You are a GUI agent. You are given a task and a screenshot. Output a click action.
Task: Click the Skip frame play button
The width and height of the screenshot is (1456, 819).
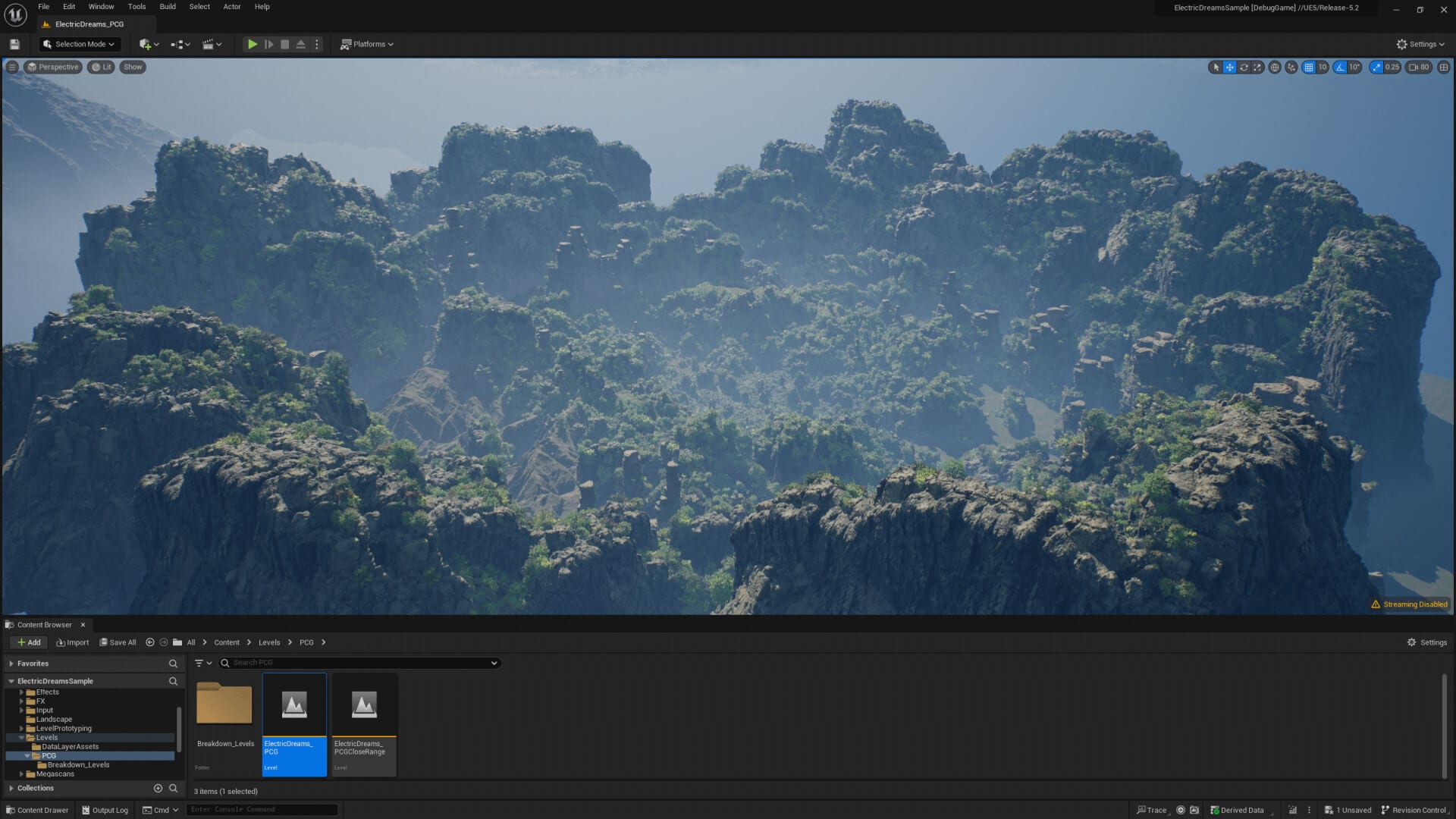(268, 44)
